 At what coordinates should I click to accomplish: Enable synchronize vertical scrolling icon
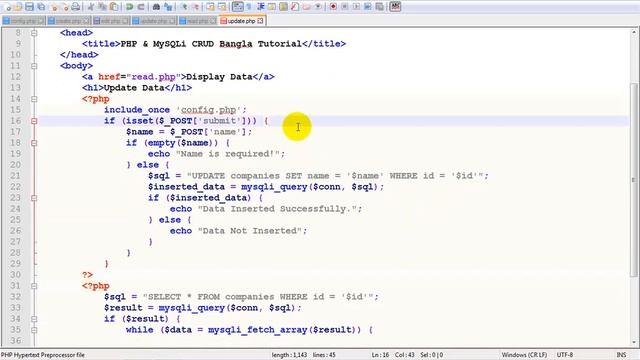pos(210,7)
